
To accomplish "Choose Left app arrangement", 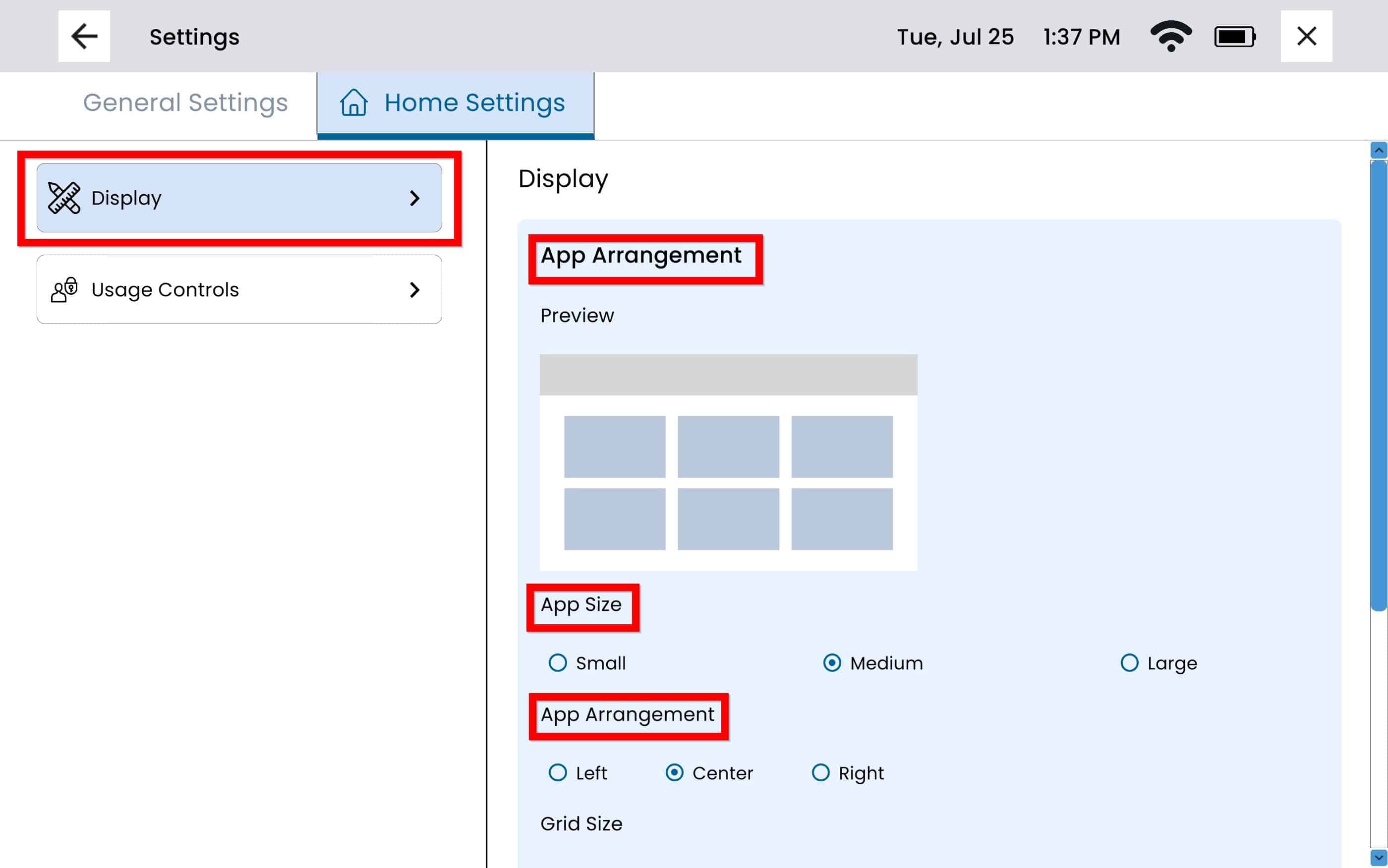I will [x=558, y=773].
